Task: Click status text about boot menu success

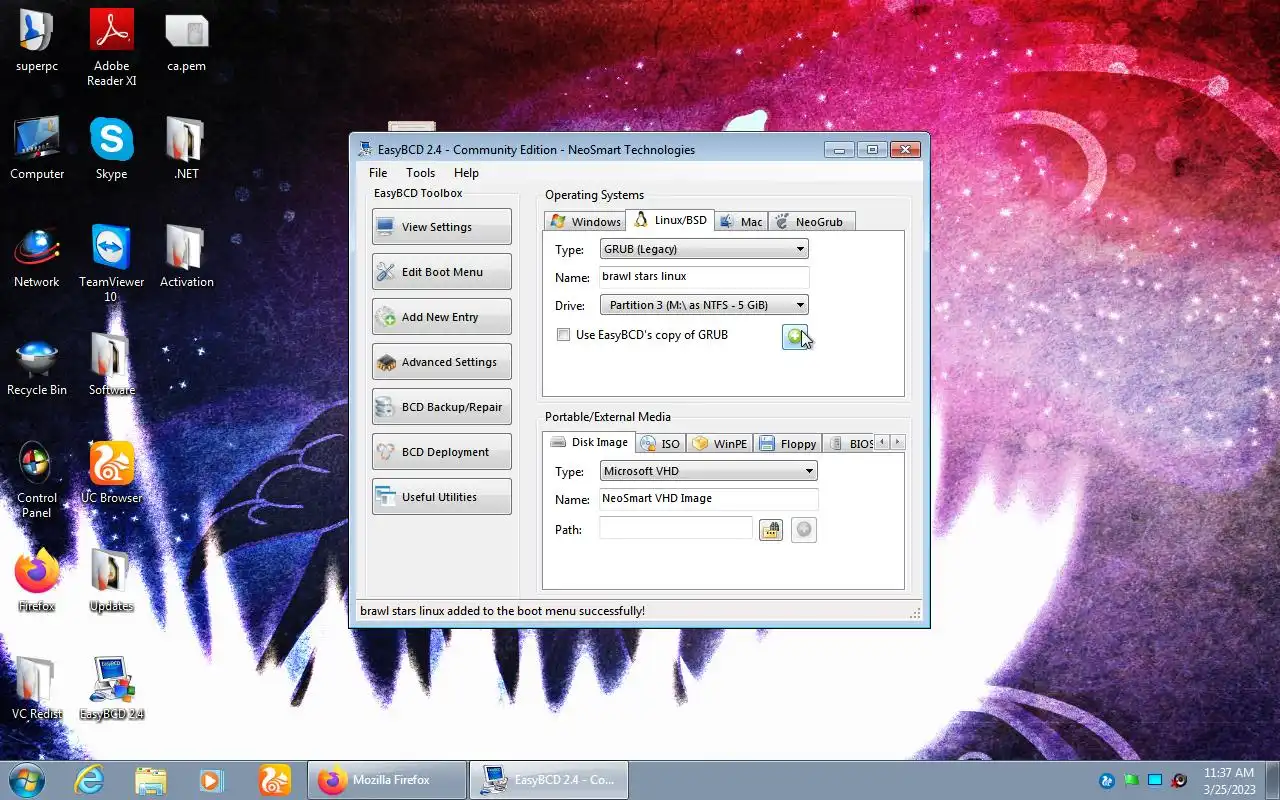Action: click(502, 610)
